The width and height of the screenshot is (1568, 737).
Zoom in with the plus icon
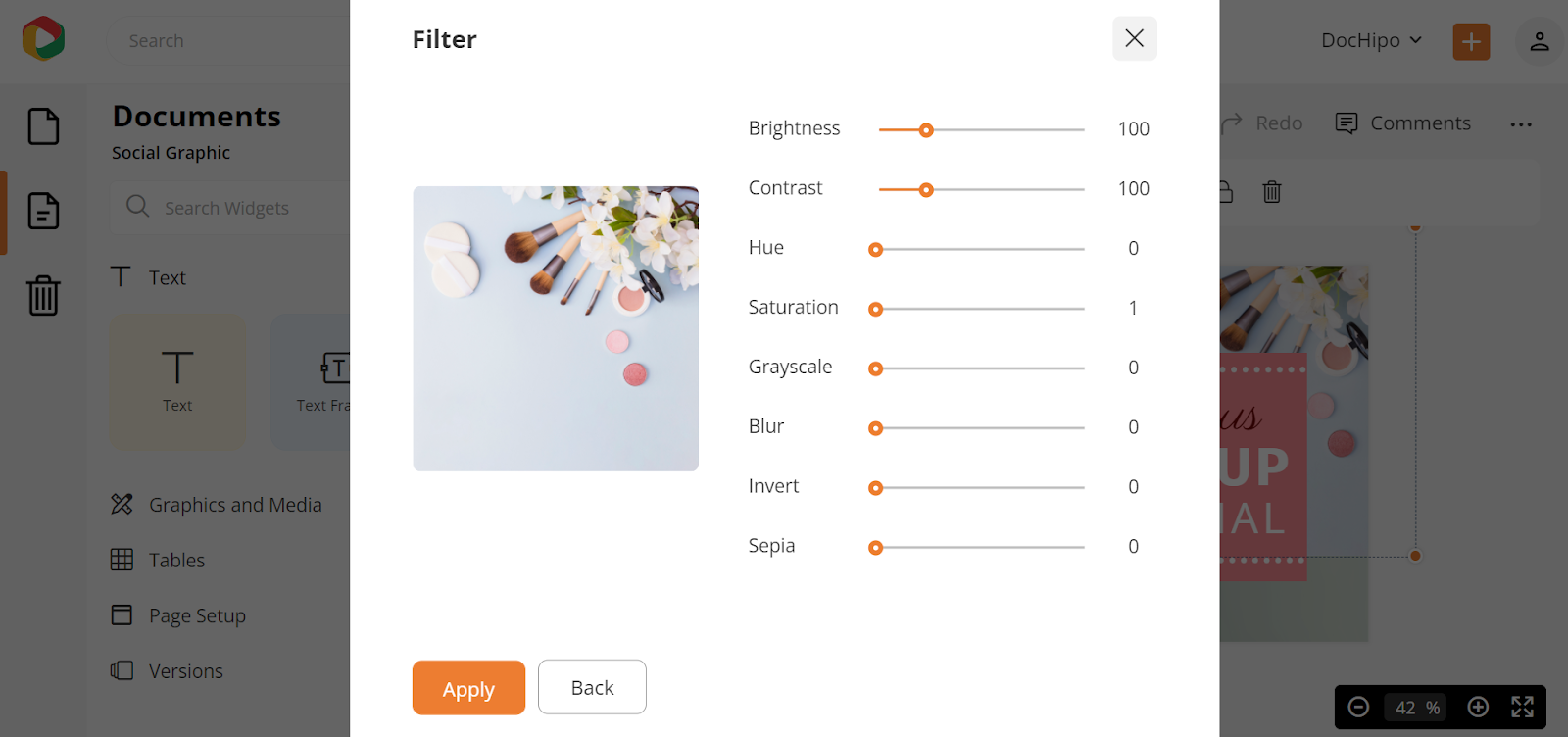(1478, 707)
